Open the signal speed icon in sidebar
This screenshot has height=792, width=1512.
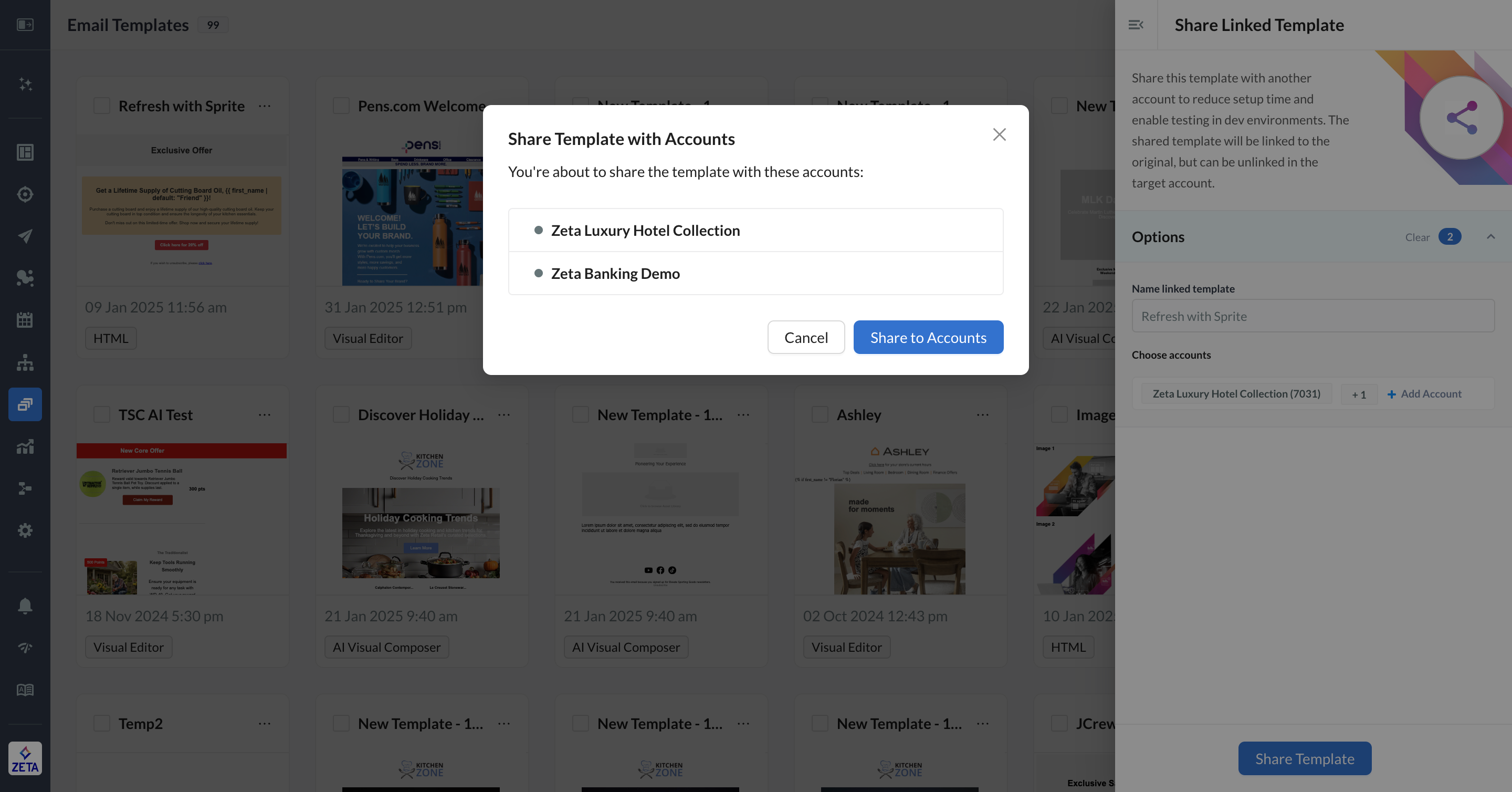click(25, 648)
